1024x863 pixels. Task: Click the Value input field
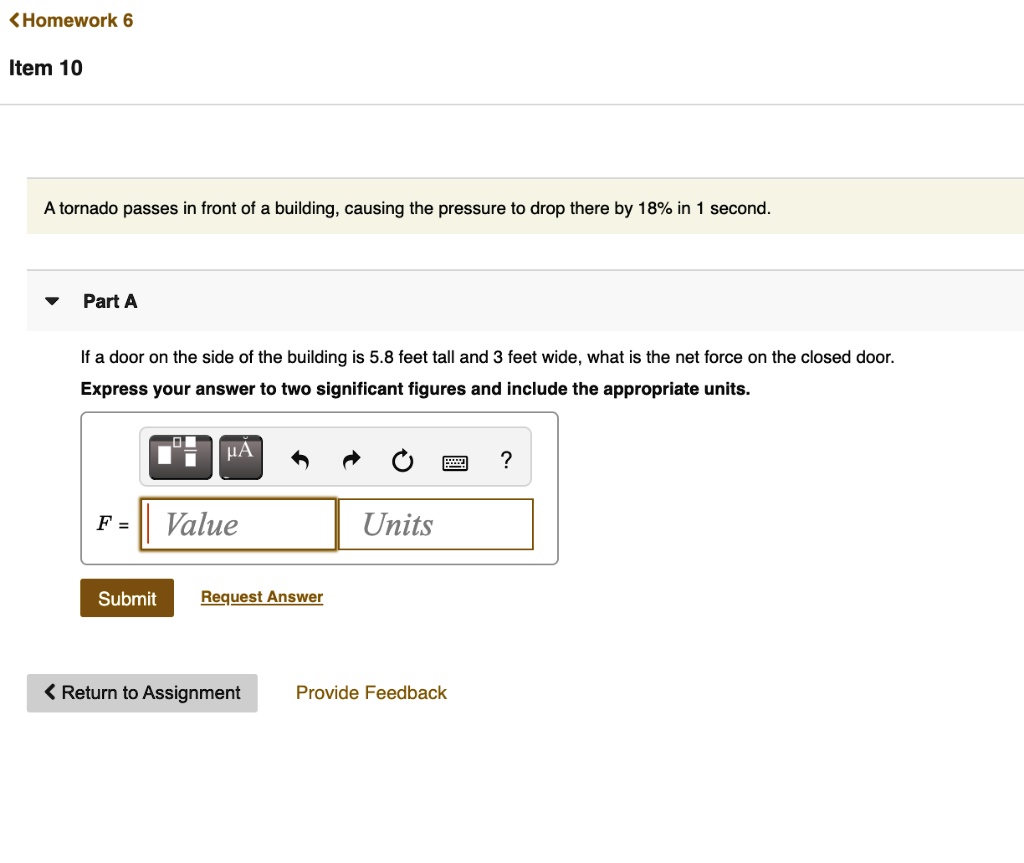238,525
